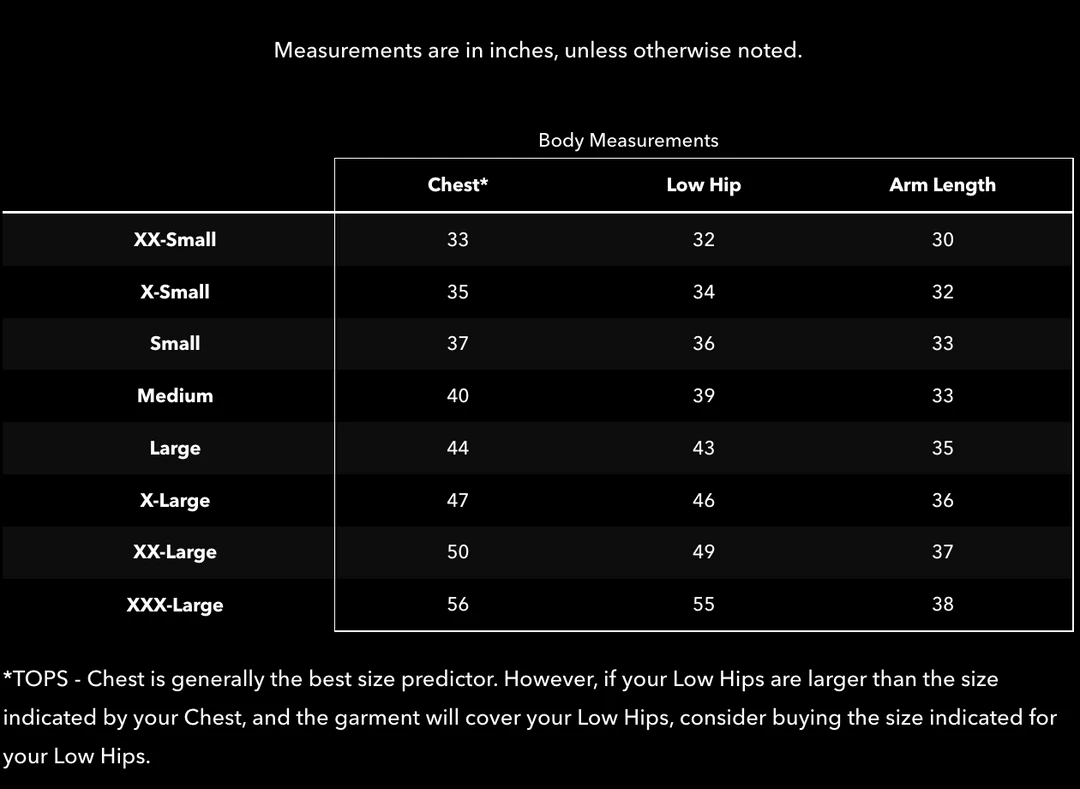The width and height of the screenshot is (1080, 789).
Task: Click the 'Measurements are in inches' note
Action: click(x=538, y=50)
